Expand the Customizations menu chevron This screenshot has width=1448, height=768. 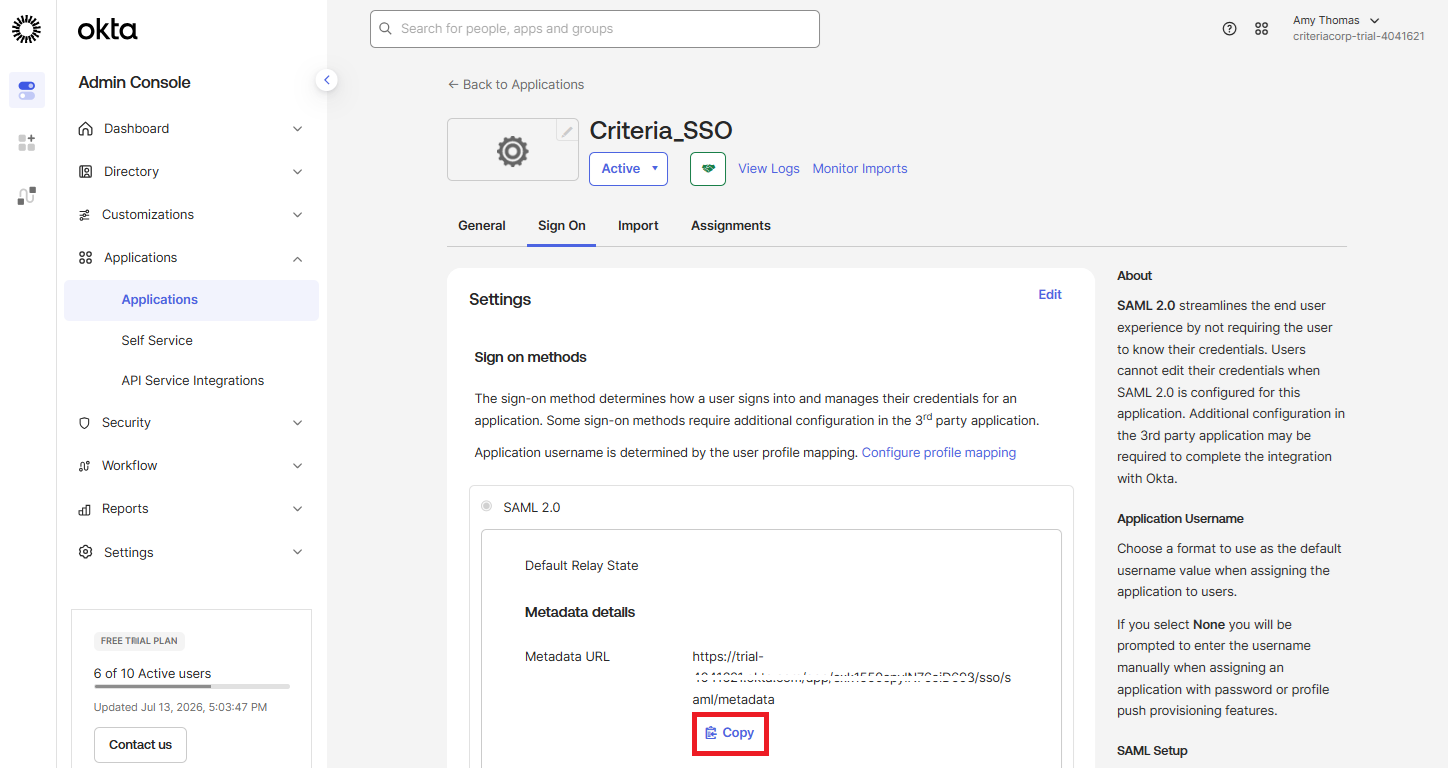[x=297, y=215]
